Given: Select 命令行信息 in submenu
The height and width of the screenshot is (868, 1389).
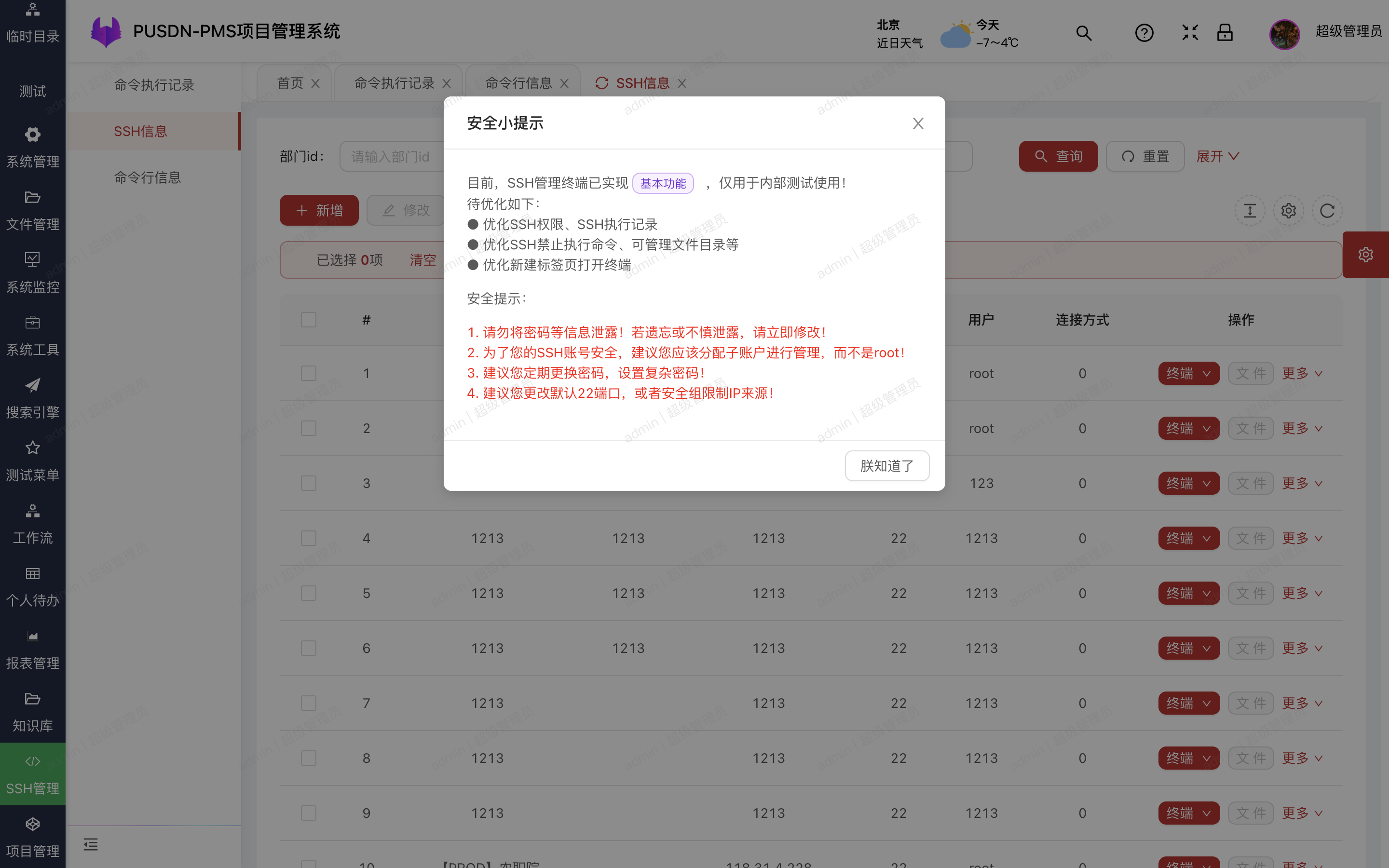Looking at the screenshot, I should point(154,177).
